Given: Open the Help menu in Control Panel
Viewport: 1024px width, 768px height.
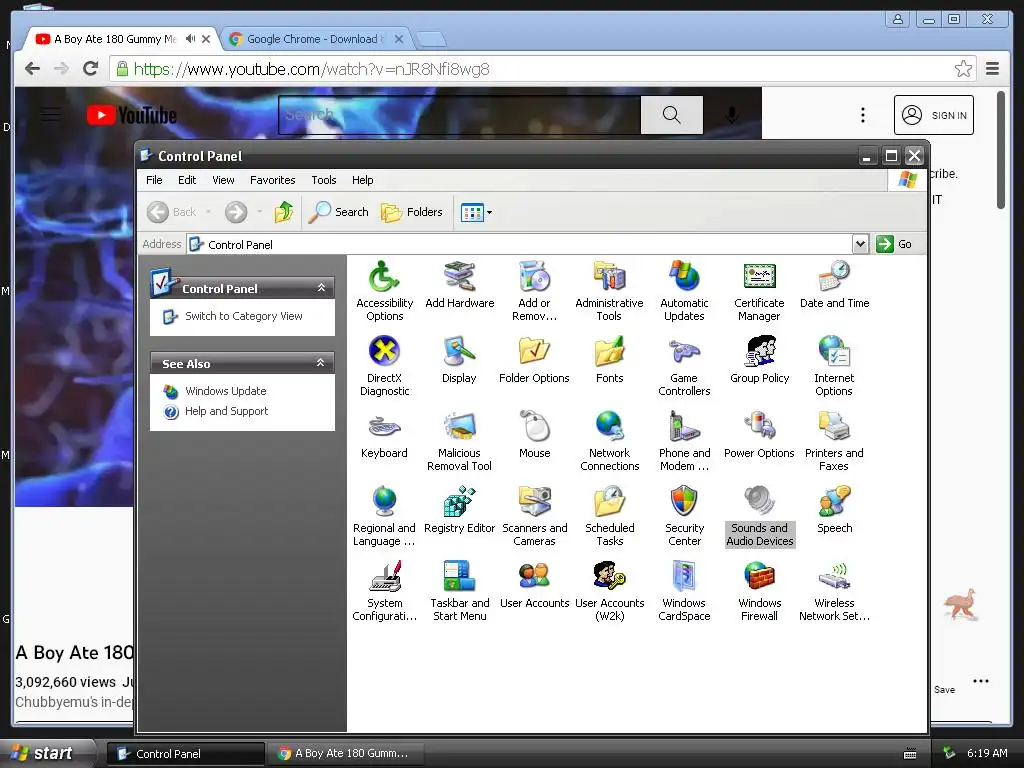Looking at the screenshot, I should click(x=362, y=180).
